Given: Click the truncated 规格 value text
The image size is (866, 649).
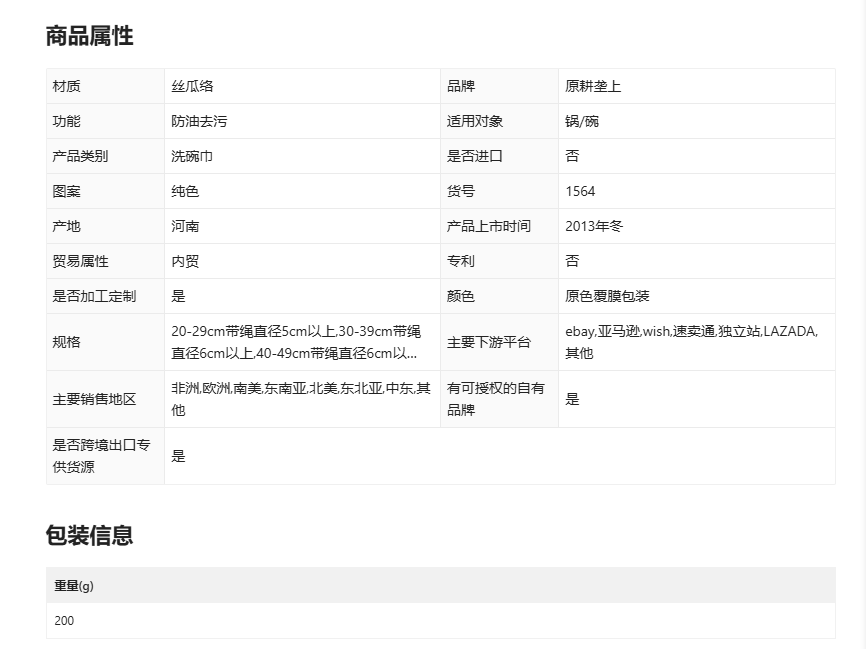Looking at the screenshot, I should 295,342.
